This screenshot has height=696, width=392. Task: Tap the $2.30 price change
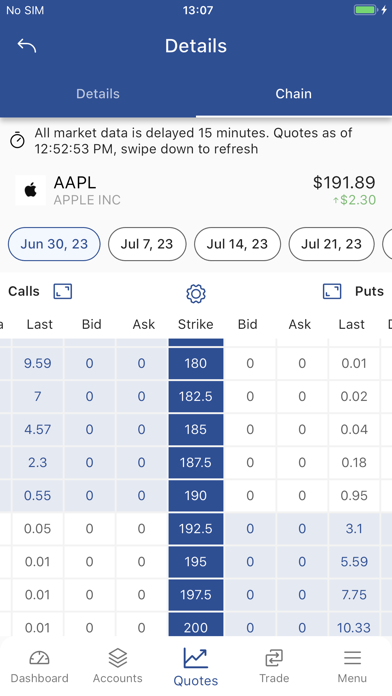(354, 200)
